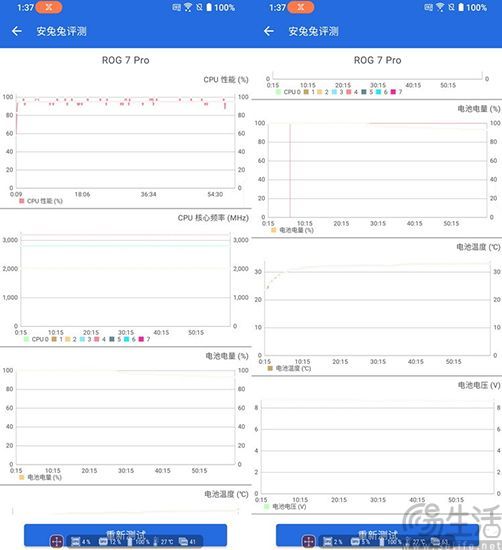
Task: Tap the keyboard icon in the right status bar
Action: [429, 7]
